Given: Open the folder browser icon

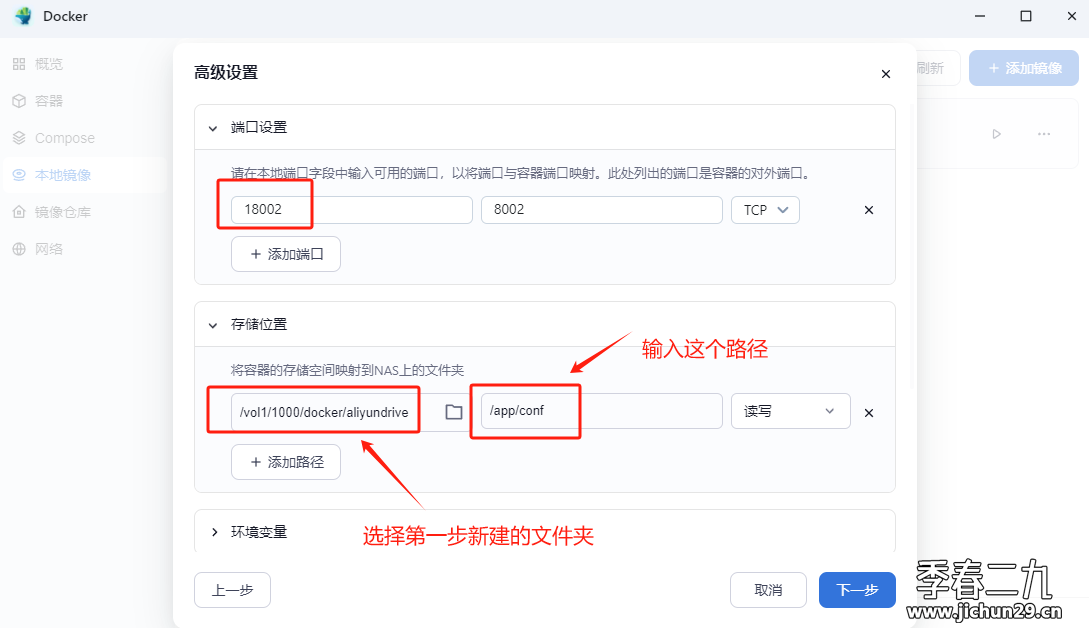Looking at the screenshot, I should tap(454, 412).
